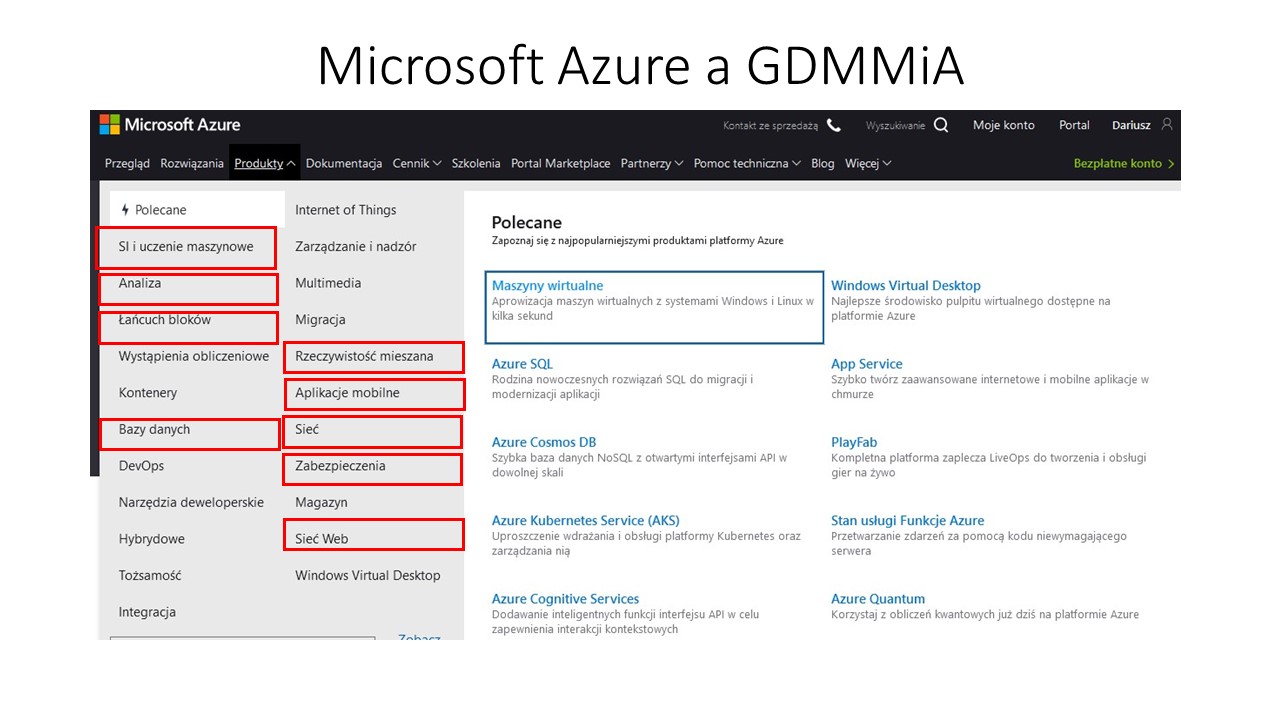The width and height of the screenshot is (1280, 720).
Task: Click the Microsoft Azure logo
Action: pyautogui.click(x=170, y=125)
